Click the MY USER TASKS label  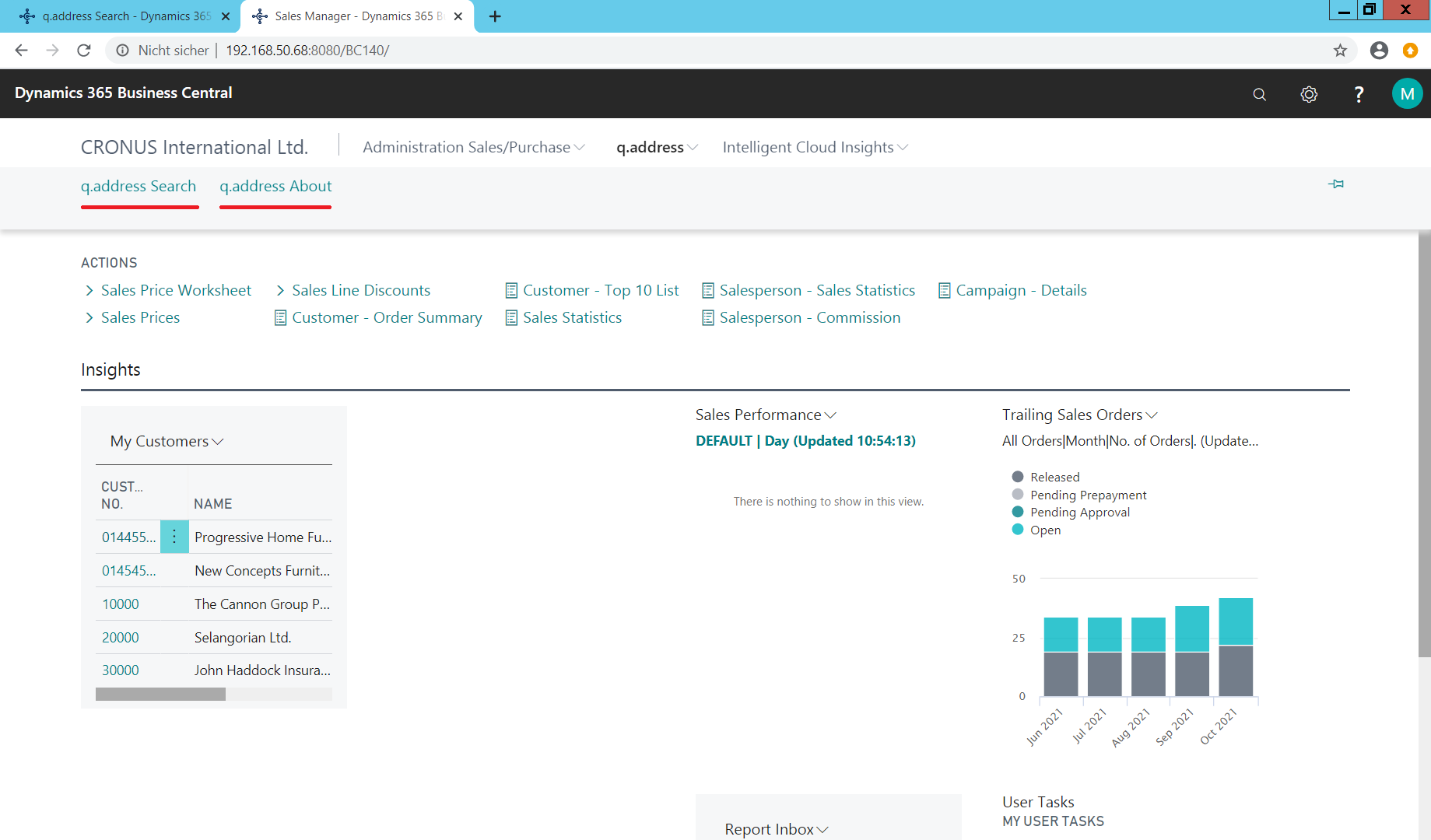pos(1053,821)
